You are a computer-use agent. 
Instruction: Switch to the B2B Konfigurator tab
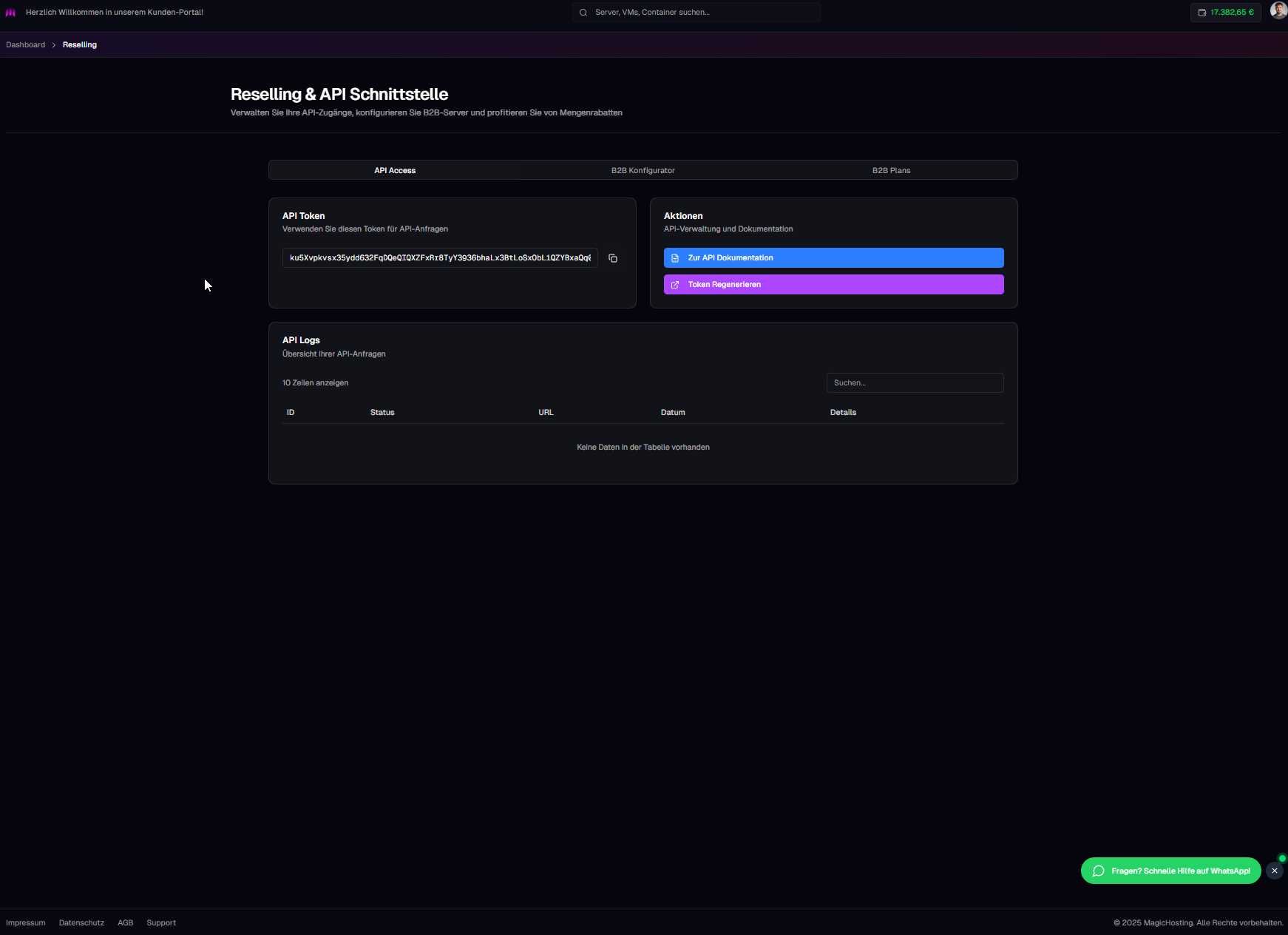[x=643, y=170]
